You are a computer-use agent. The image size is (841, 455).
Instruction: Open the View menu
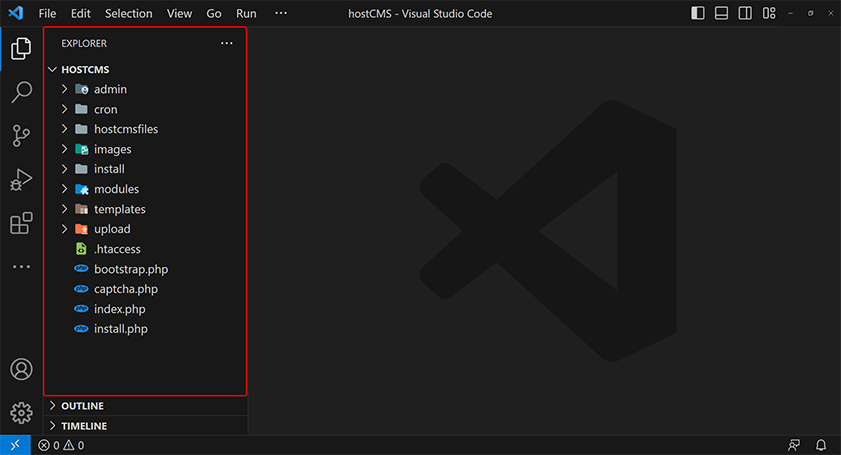click(179, 13)
